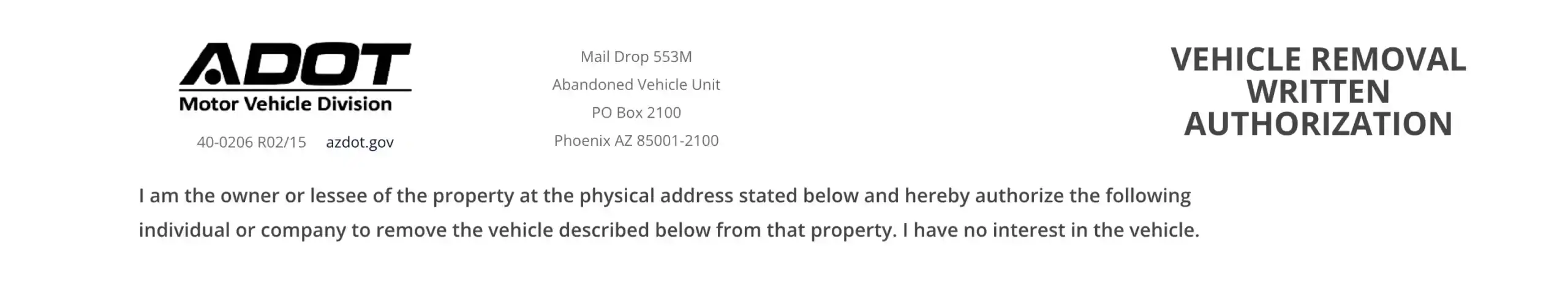Click the phrase "physical address"
The width and height of the screenshot is (1568, 296).
pyautogui.click(x=656, y=195)
